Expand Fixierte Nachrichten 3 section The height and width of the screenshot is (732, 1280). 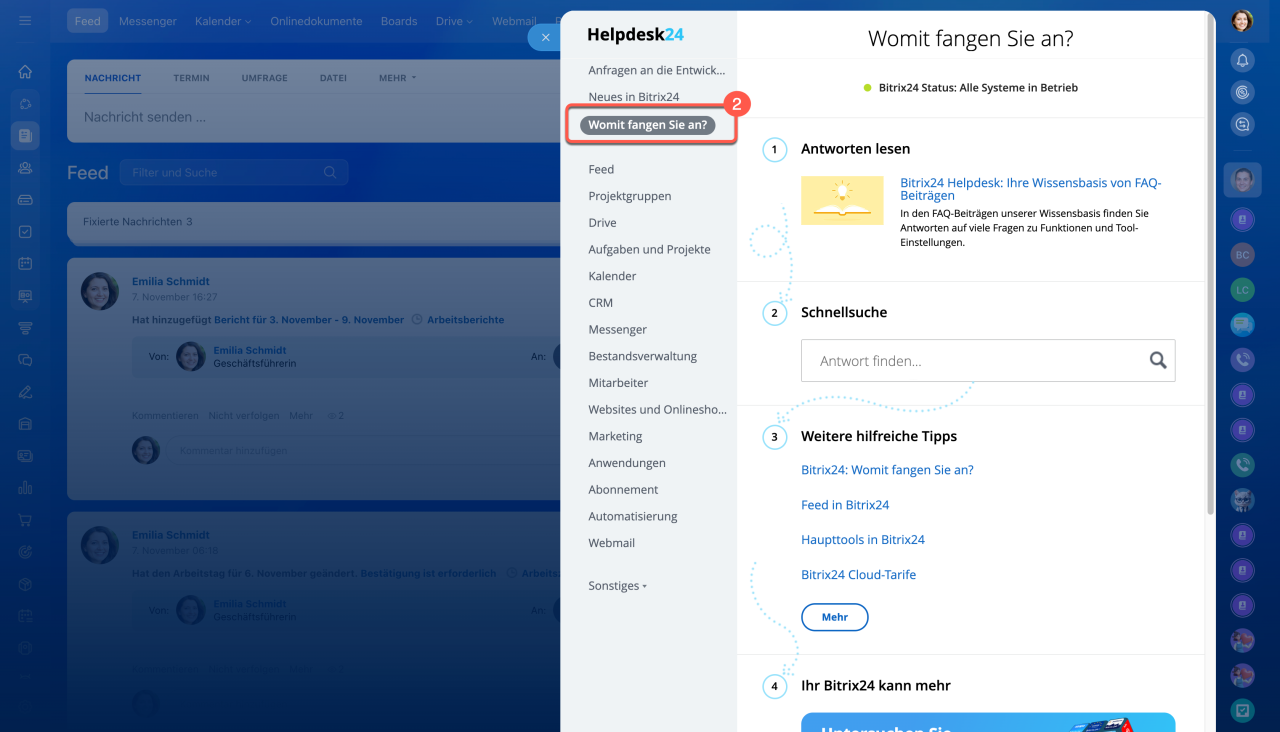pos(315,222)
